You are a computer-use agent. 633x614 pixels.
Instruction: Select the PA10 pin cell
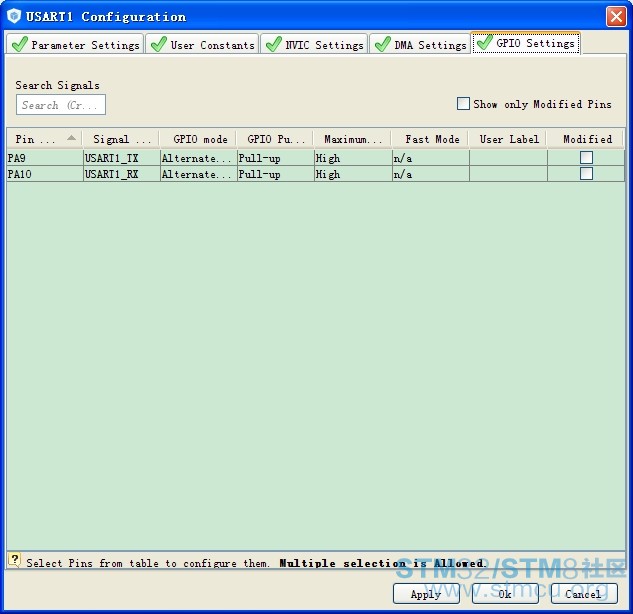[x=44, y=174]
